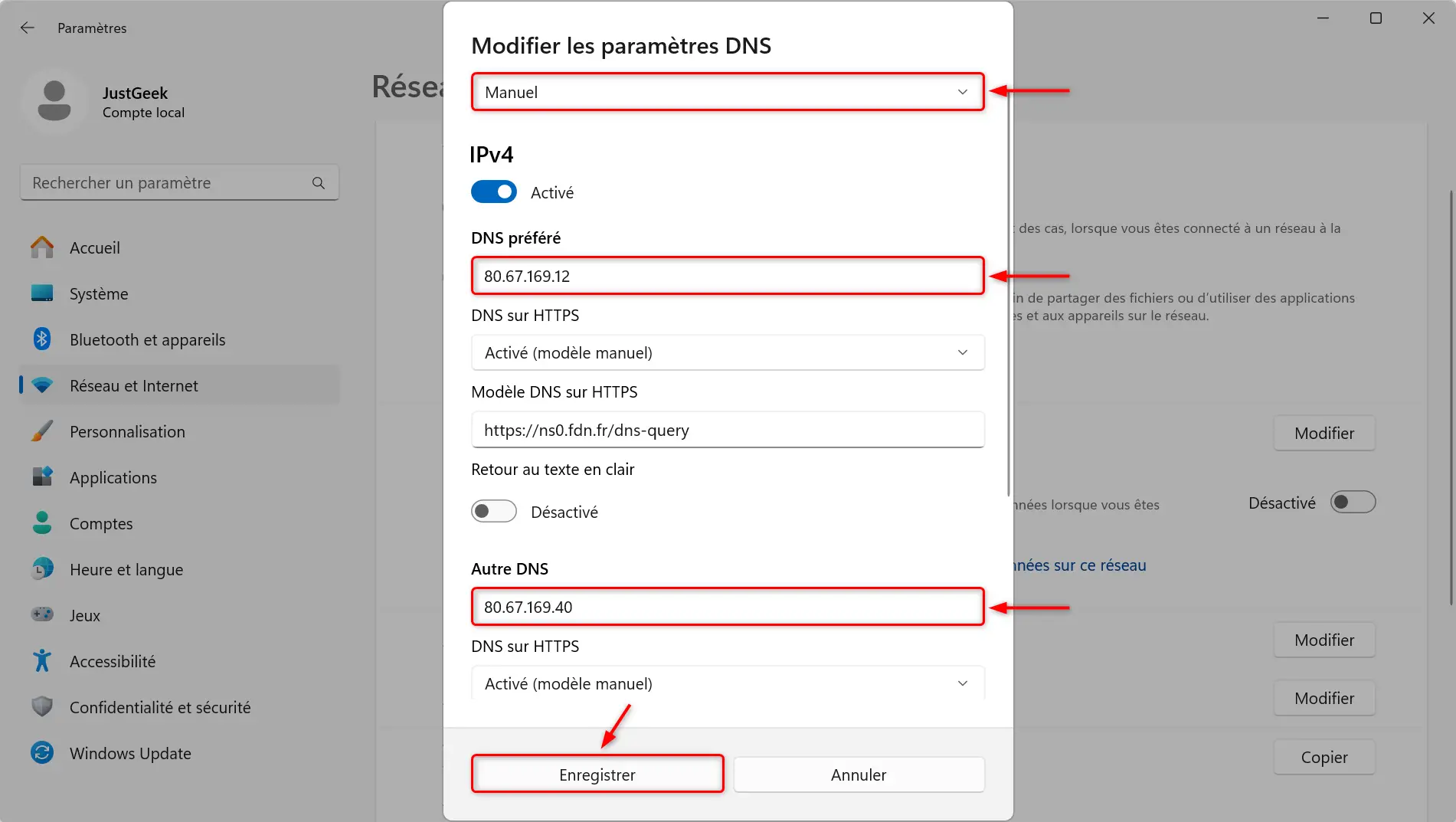
Task: Toggle the background Désactivé switch
Action: pyautogui.click(x=1353, y=503)
